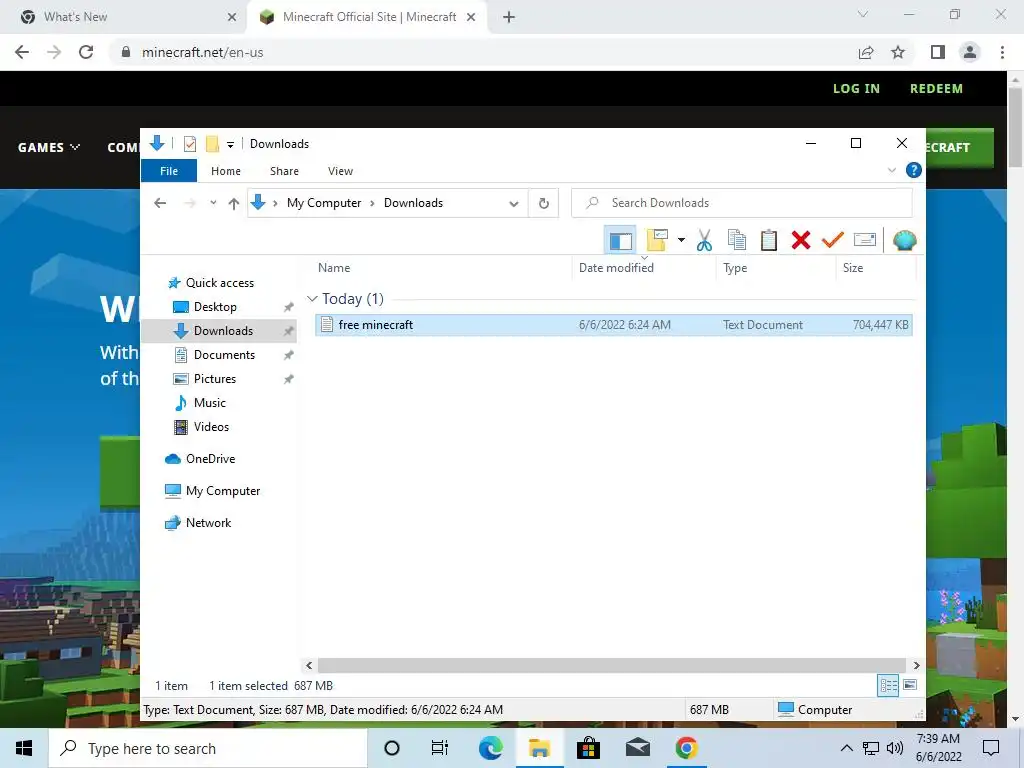Open Explorer Help question mark icon
Viewport: 1024px width, 768px height.
click(x=914, y=170)
